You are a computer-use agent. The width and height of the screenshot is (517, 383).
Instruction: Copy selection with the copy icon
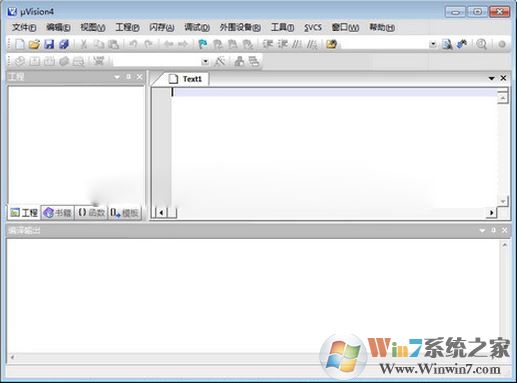click(99, 44)
